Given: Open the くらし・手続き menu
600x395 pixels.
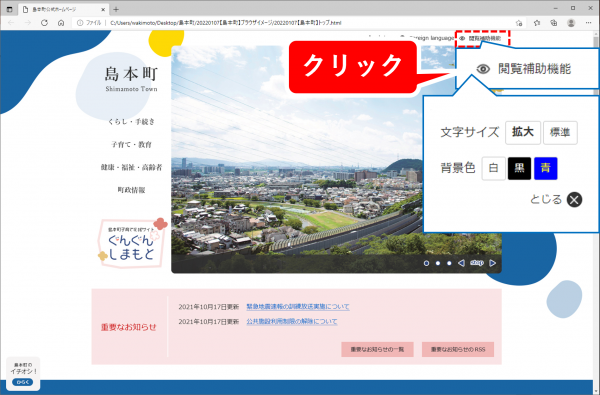Looking at the screenshot, I should coord(131,122).
